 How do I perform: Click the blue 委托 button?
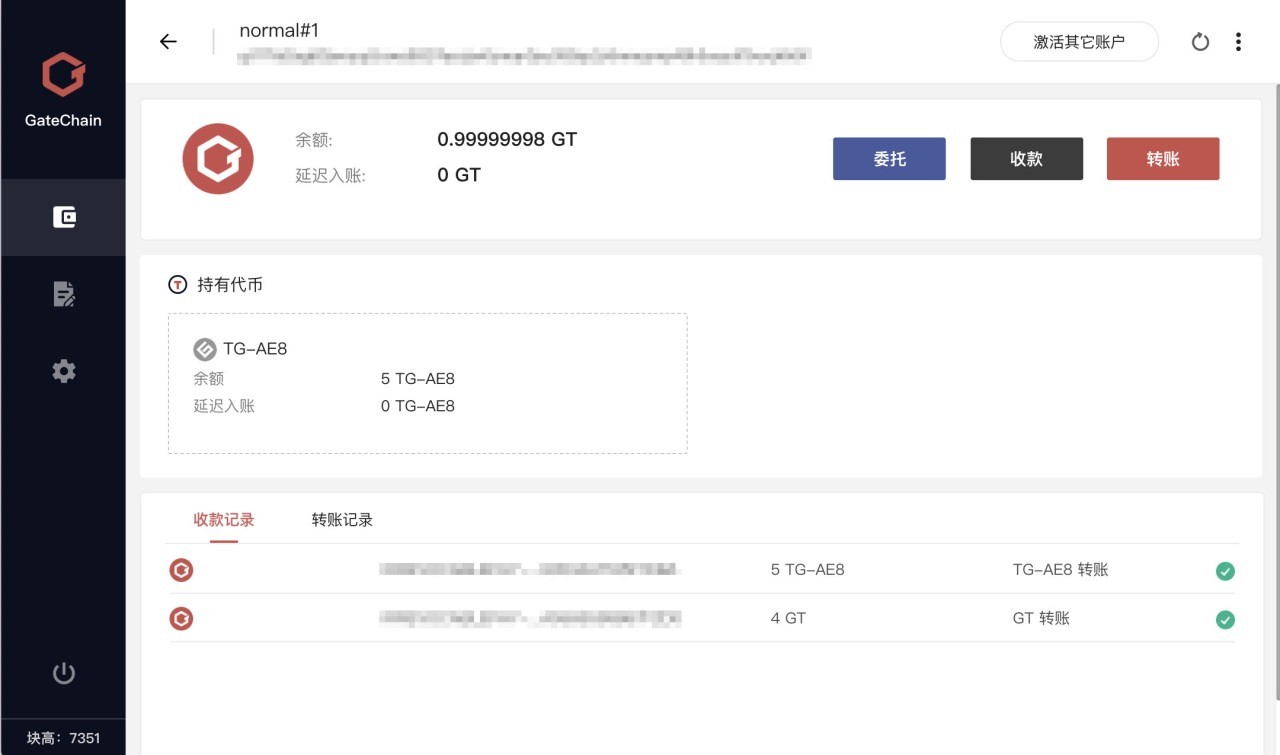(889, 159)
